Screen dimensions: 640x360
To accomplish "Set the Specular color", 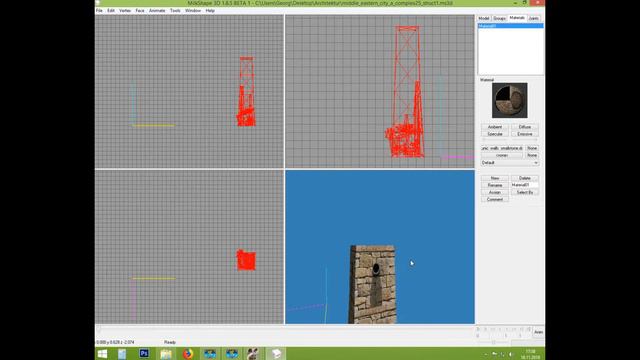I will click(x=495, y=134).
